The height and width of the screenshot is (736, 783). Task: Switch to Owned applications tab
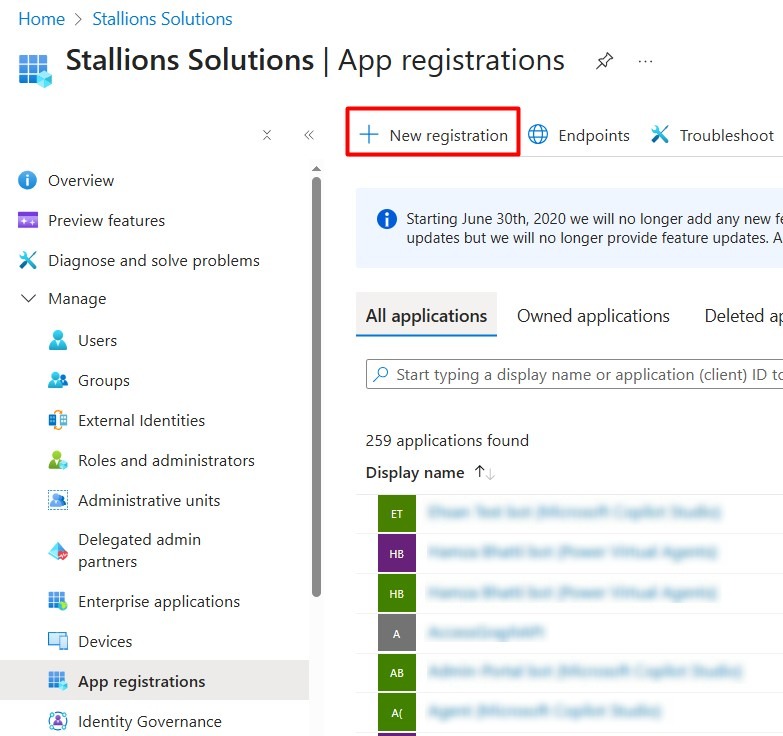coord(593,316)
